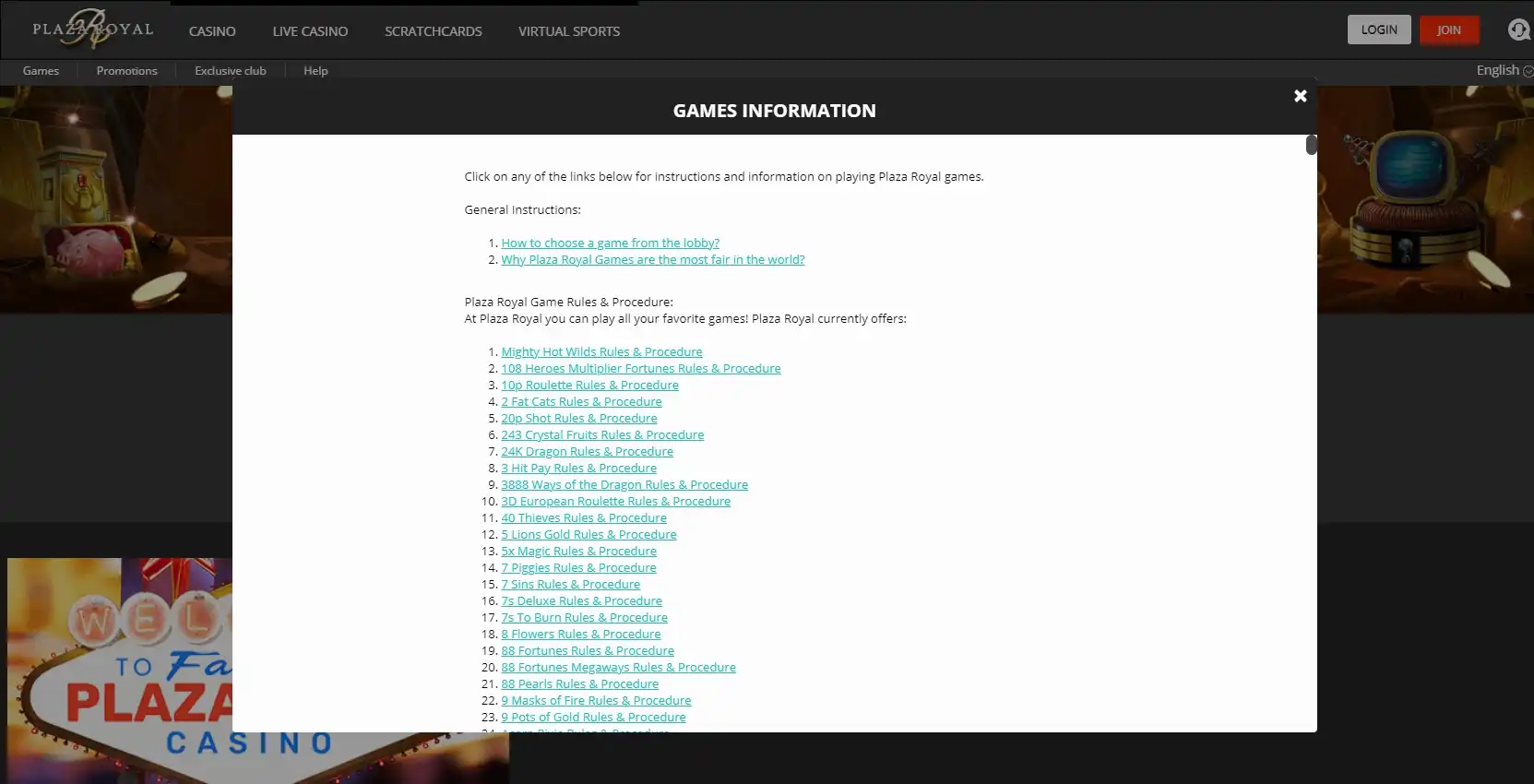Open Mighty Hot Wilds Rules & Procedure
1534x784 pixels.
point(601,352)
